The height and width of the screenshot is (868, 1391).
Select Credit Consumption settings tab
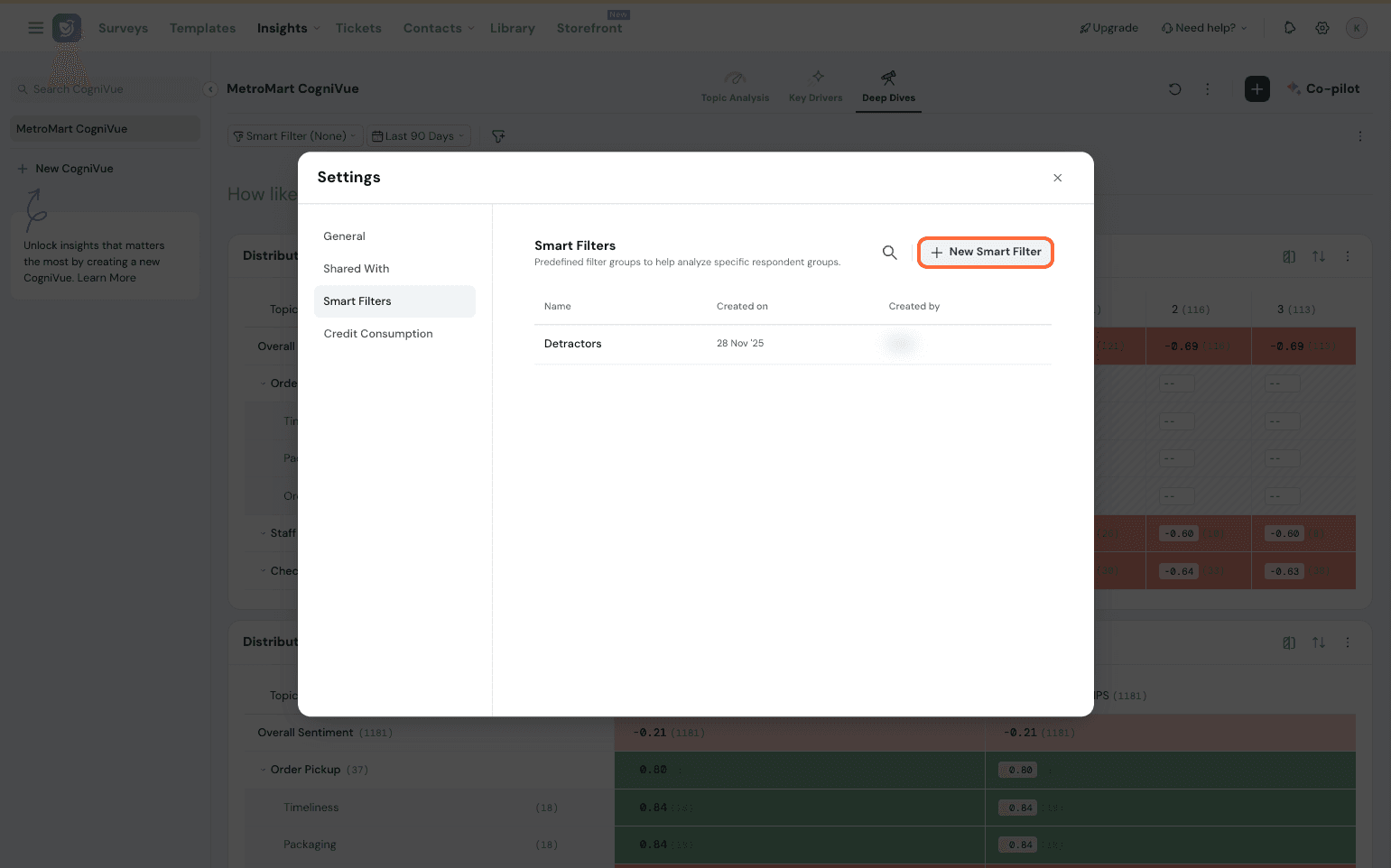pos(378,334)
